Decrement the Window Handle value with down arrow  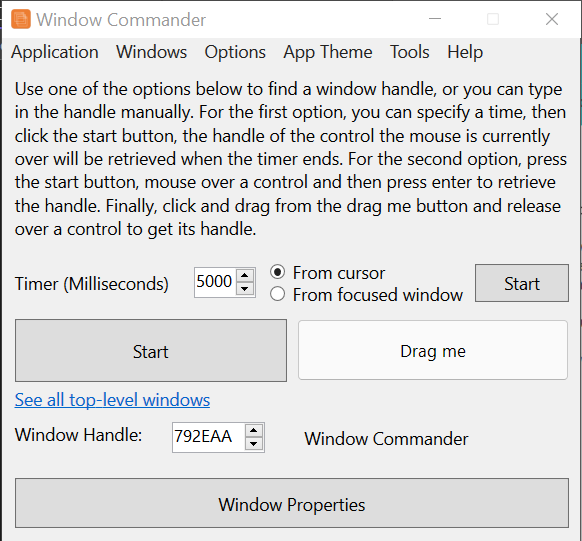point(254,444)
